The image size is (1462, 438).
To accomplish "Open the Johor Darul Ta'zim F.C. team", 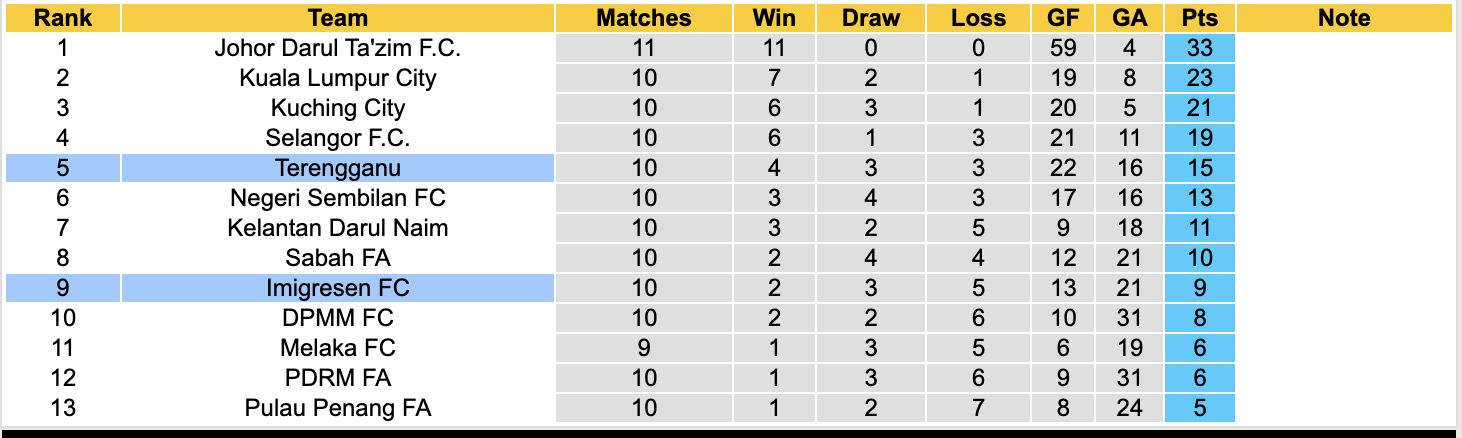I will click(x=338, y=48).
